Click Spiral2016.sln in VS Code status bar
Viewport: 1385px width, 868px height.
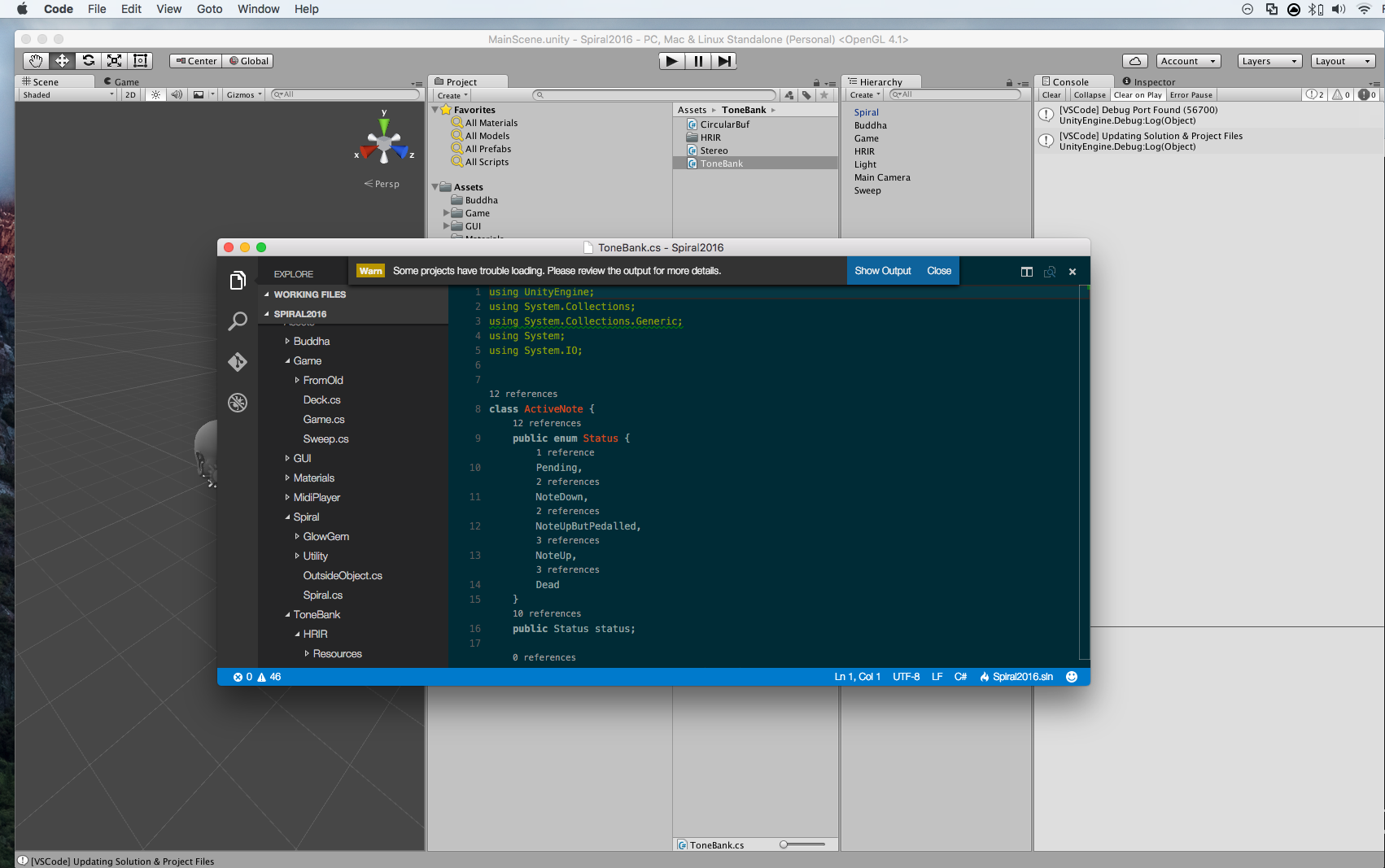1016,677
